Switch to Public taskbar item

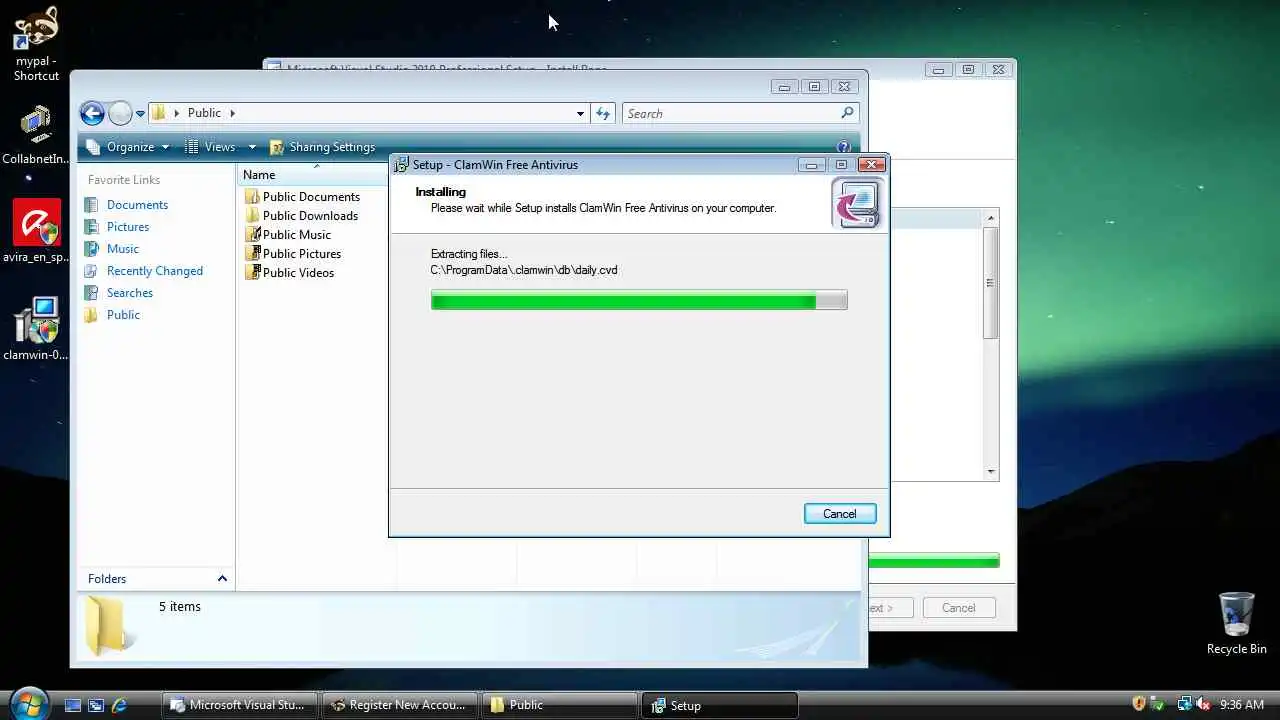click(561, 705)
